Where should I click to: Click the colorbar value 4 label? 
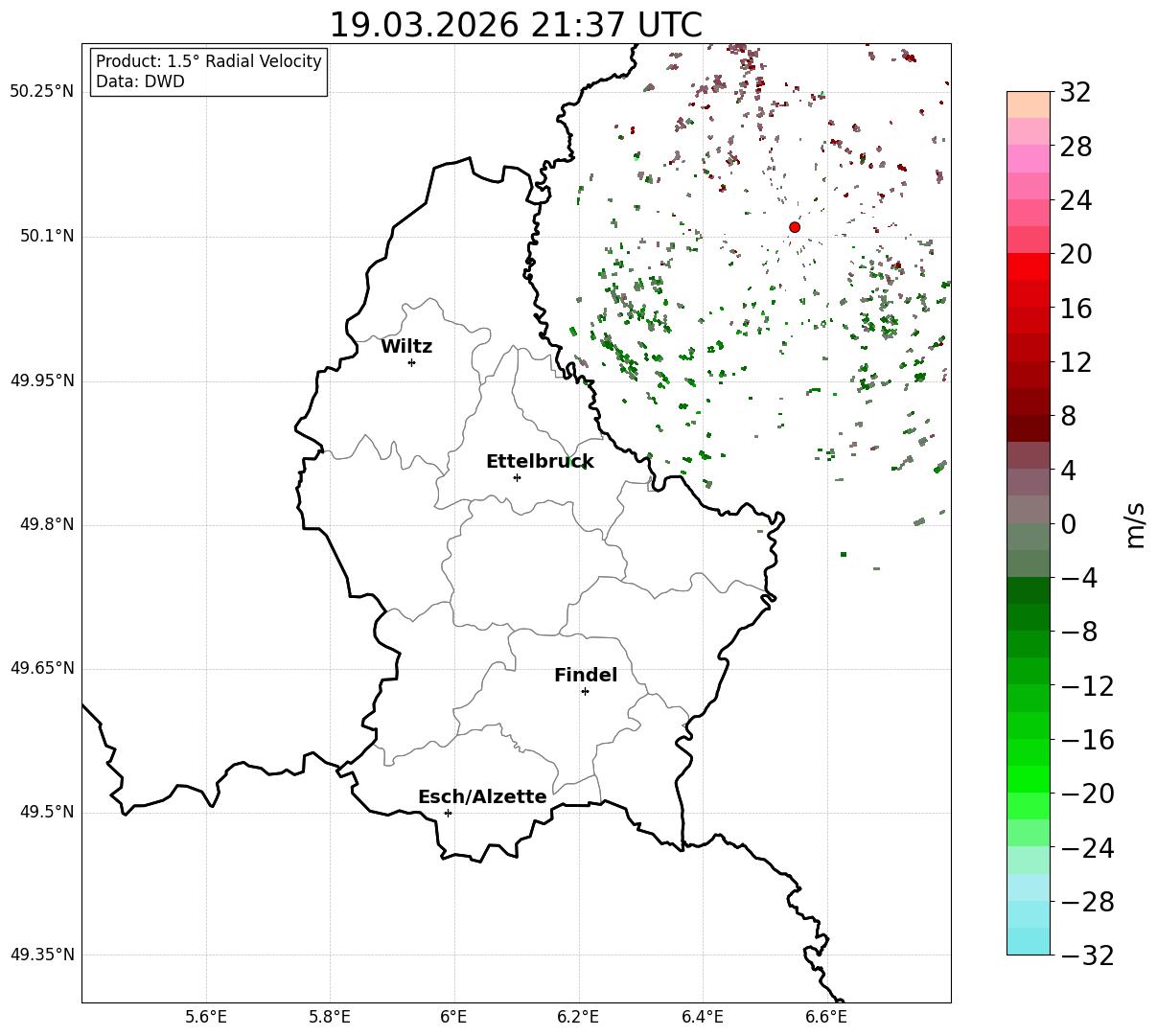1068,470
